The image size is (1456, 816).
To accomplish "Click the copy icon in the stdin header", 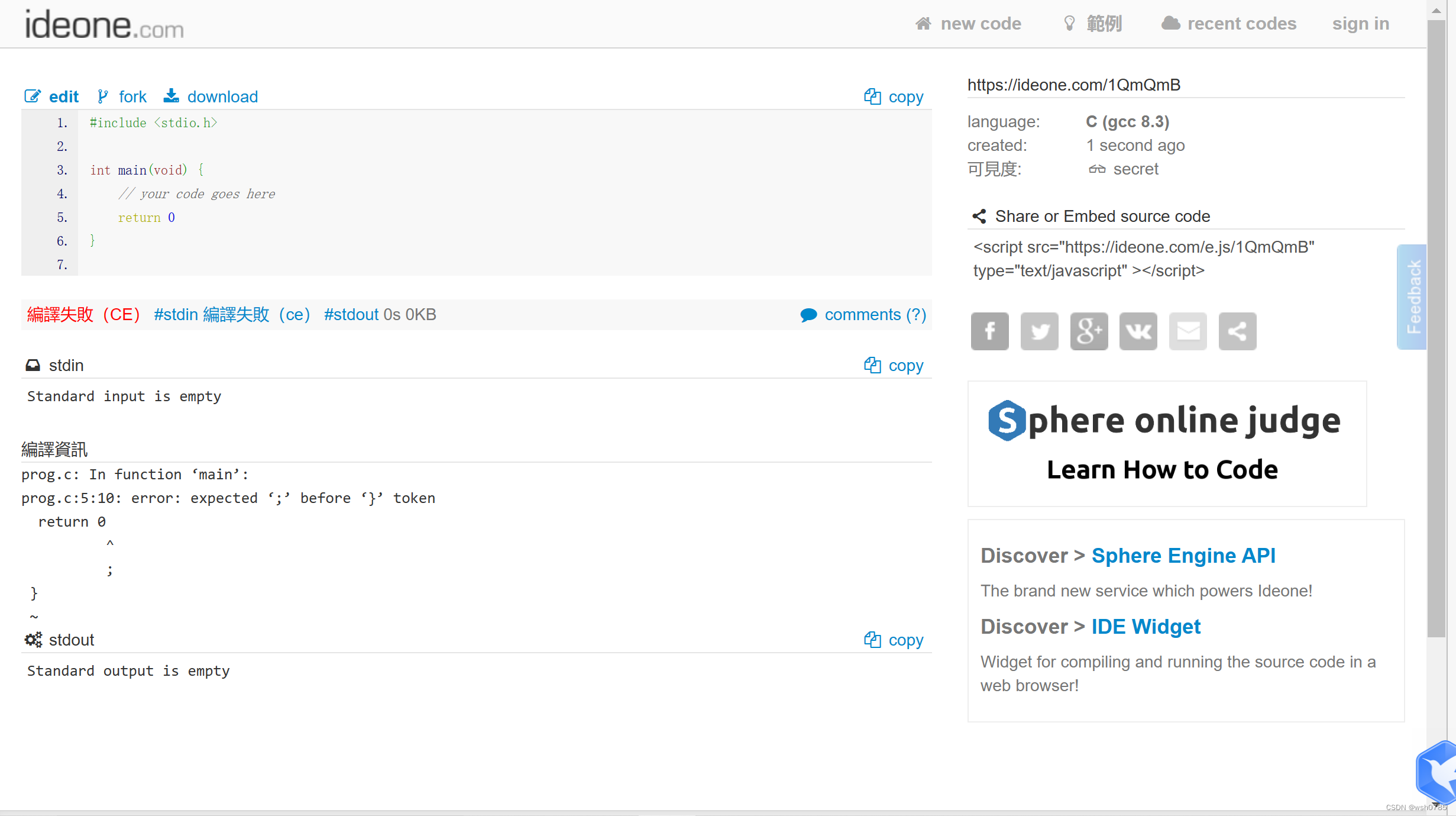I will (872, 365).
